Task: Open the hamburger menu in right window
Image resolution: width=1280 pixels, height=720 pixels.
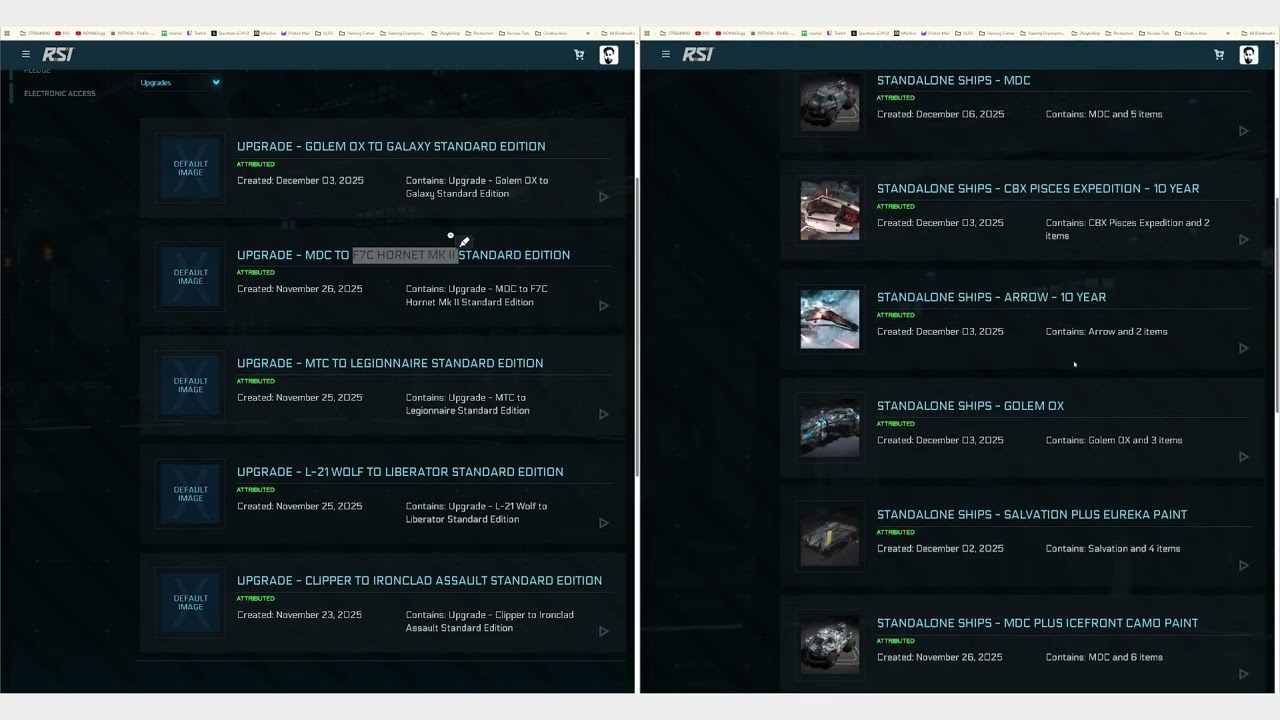Action: [666, 55]
